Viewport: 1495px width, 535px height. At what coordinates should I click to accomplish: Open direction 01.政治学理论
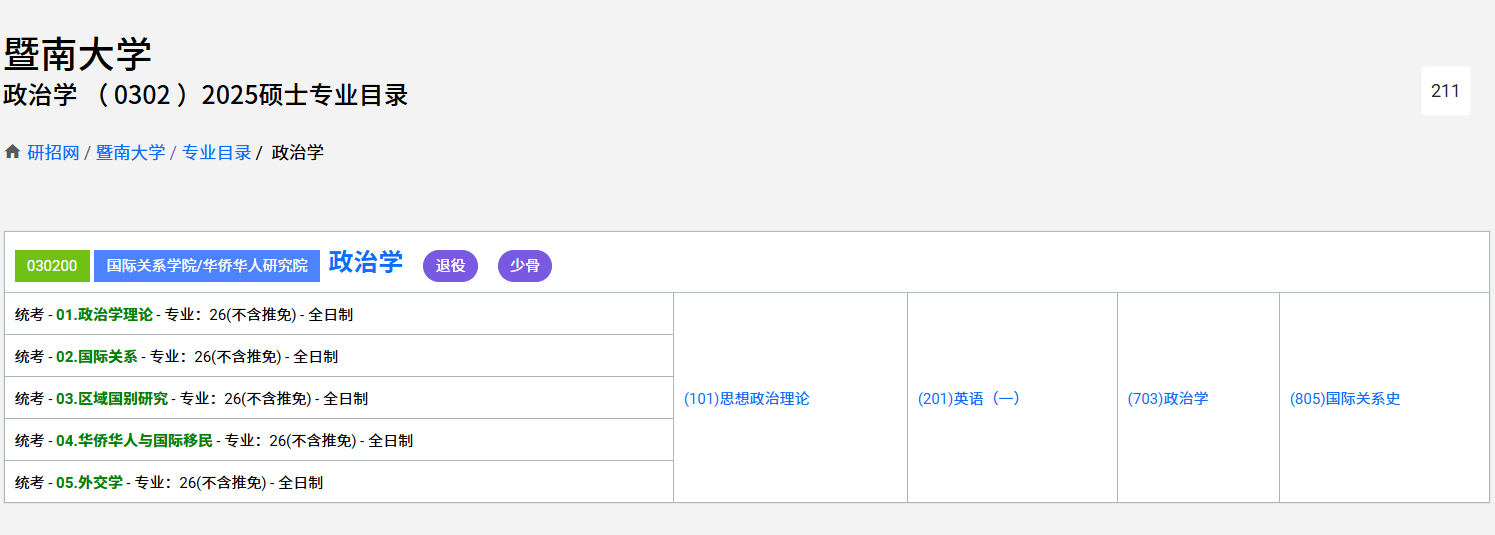(x=104, y=315)
